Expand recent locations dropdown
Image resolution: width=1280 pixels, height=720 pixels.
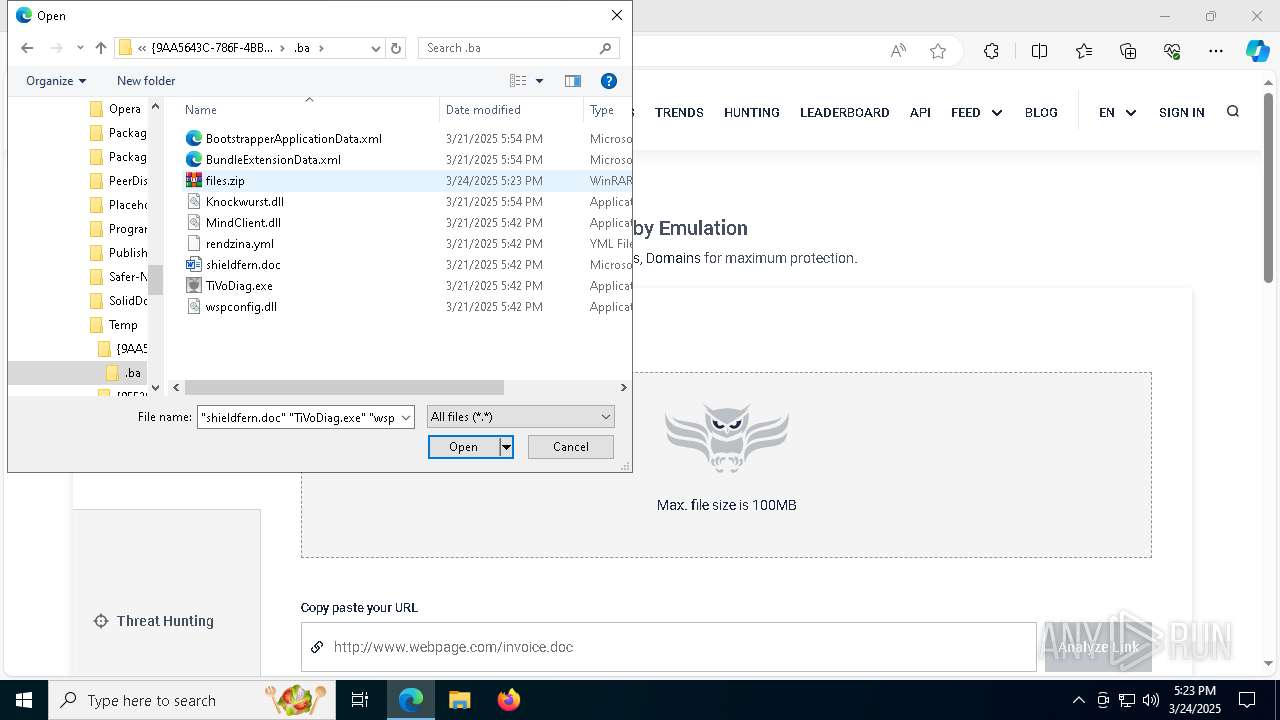(80, 48)
